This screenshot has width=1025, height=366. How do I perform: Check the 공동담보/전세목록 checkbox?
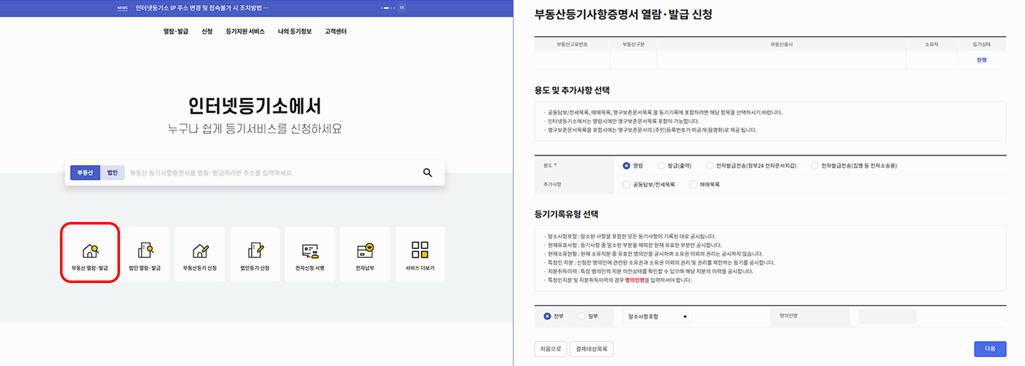click(627, 185)
